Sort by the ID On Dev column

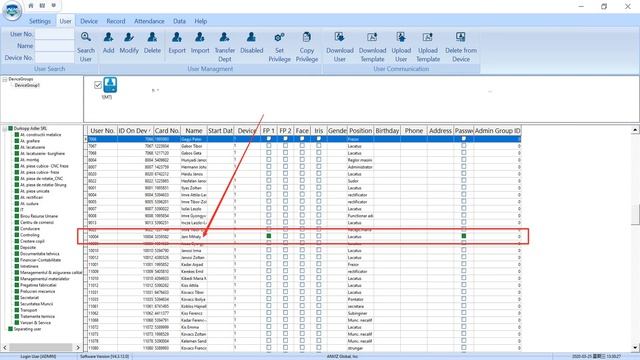click(134, 131)
